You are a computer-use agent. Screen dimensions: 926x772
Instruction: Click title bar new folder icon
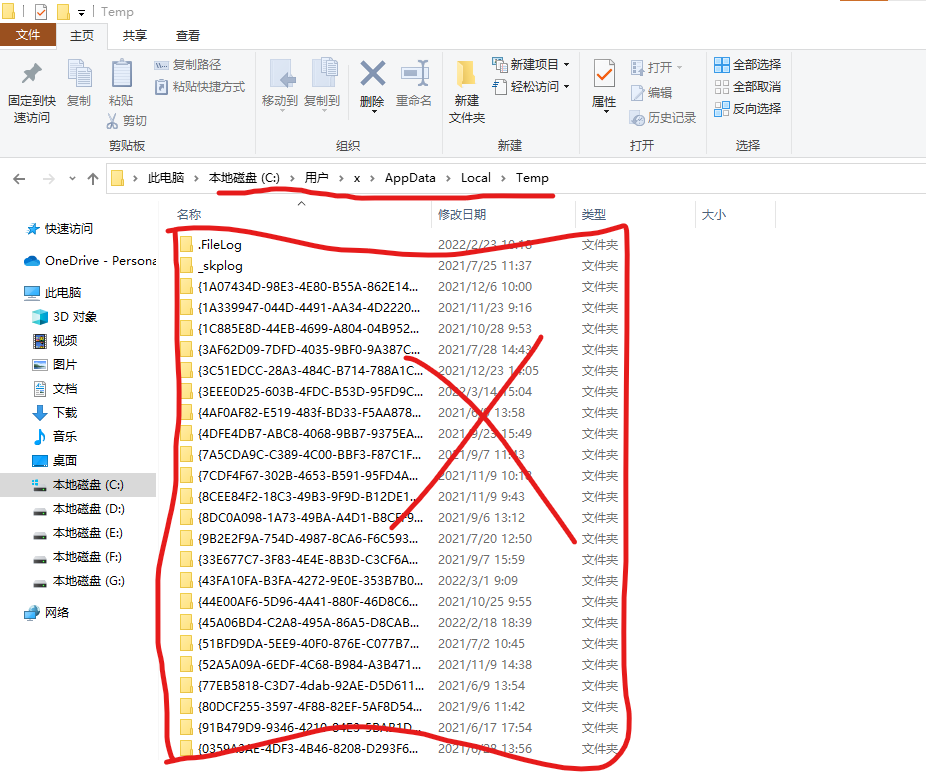point(63,12)
